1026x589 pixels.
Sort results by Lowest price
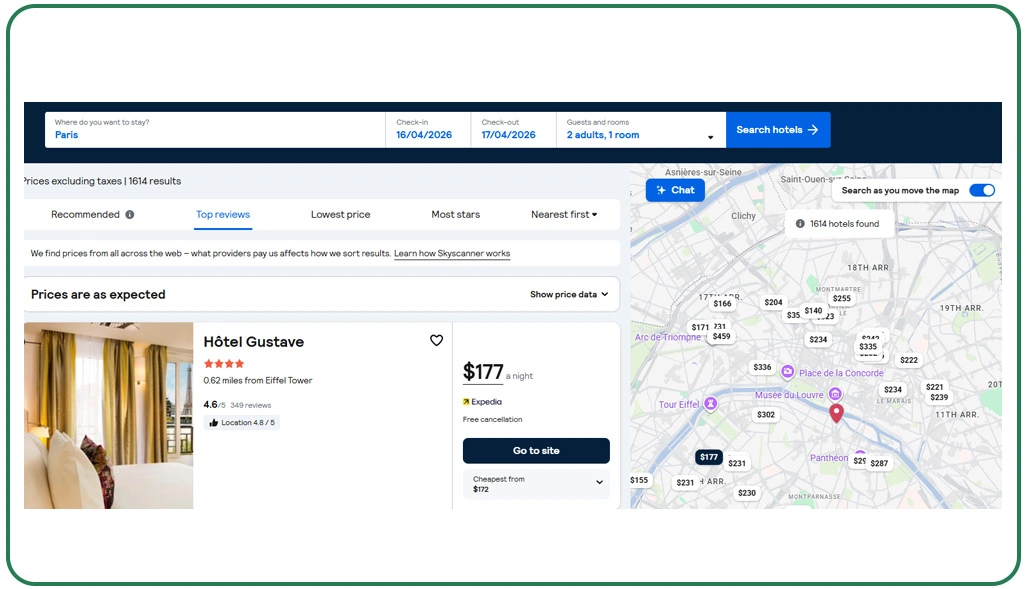click(340, 214)
